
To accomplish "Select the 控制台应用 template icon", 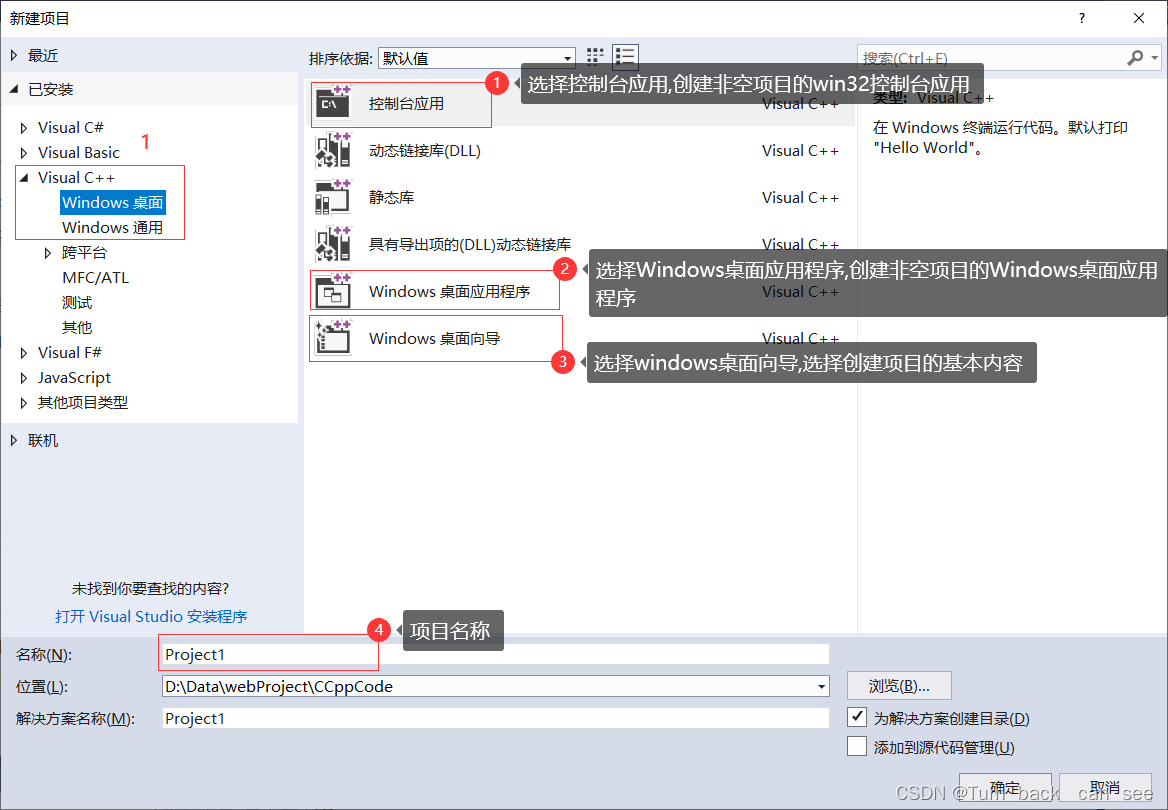I will click(x=332, y=104).
